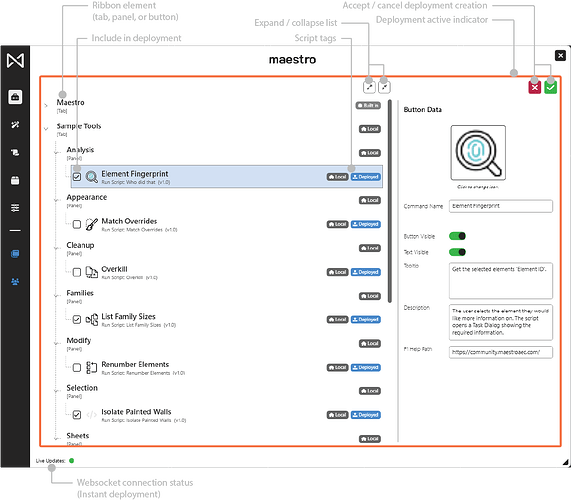Select the blue stacked windows sidebar icon
The image size is (571, 500).
tap(15, 254)
